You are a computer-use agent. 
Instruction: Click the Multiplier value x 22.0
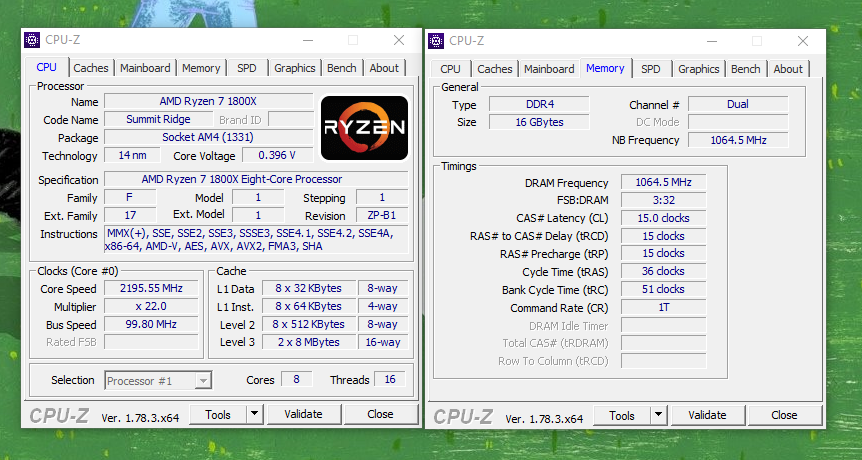pyautogui.click(x=151, y=307)
